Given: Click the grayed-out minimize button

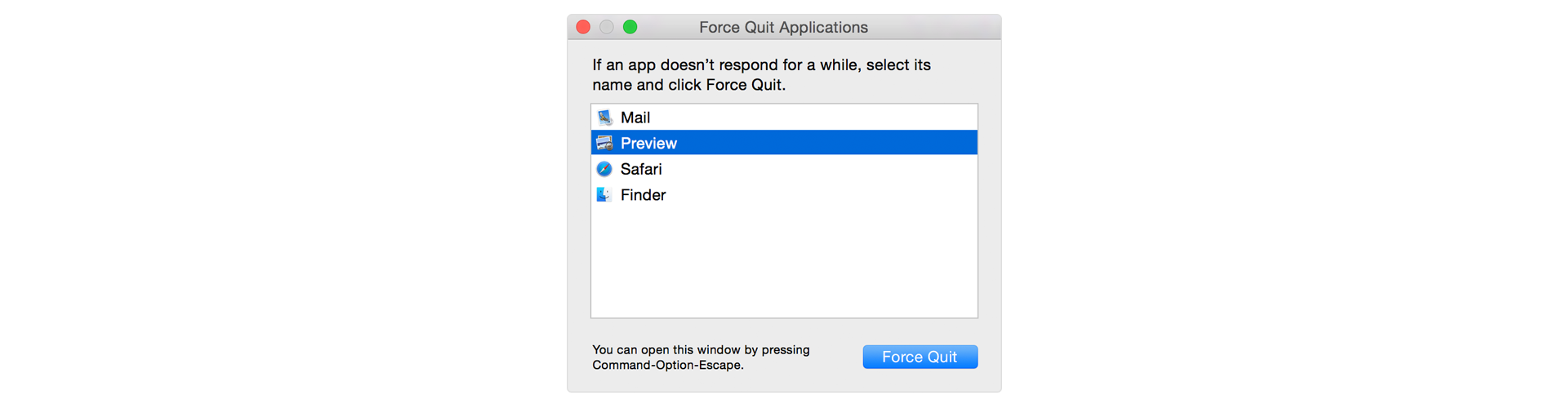Looking at the screenshot, I should click(606, 27).
